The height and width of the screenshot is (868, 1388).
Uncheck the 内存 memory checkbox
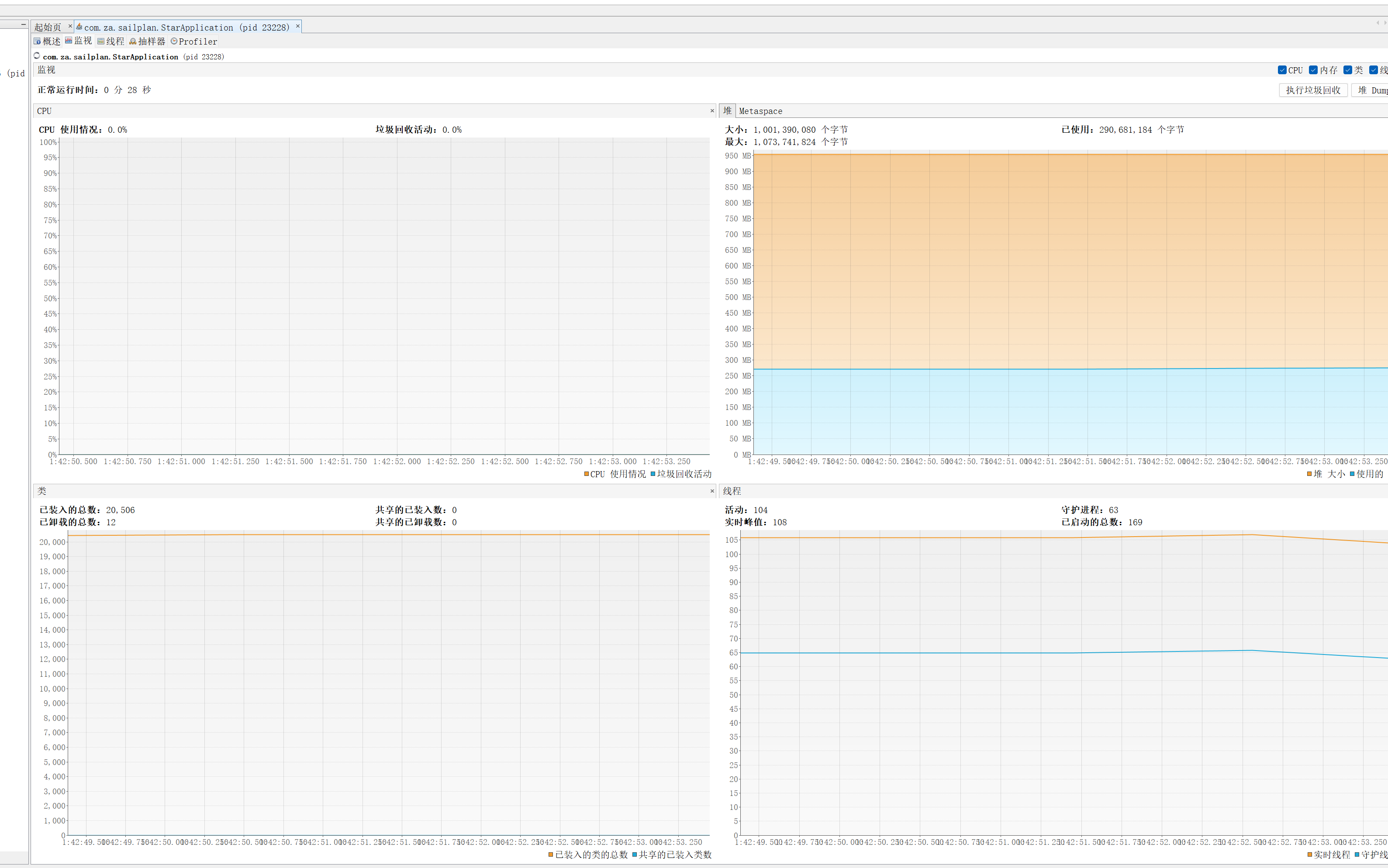pyautogui.click(x=1313, y=70)
